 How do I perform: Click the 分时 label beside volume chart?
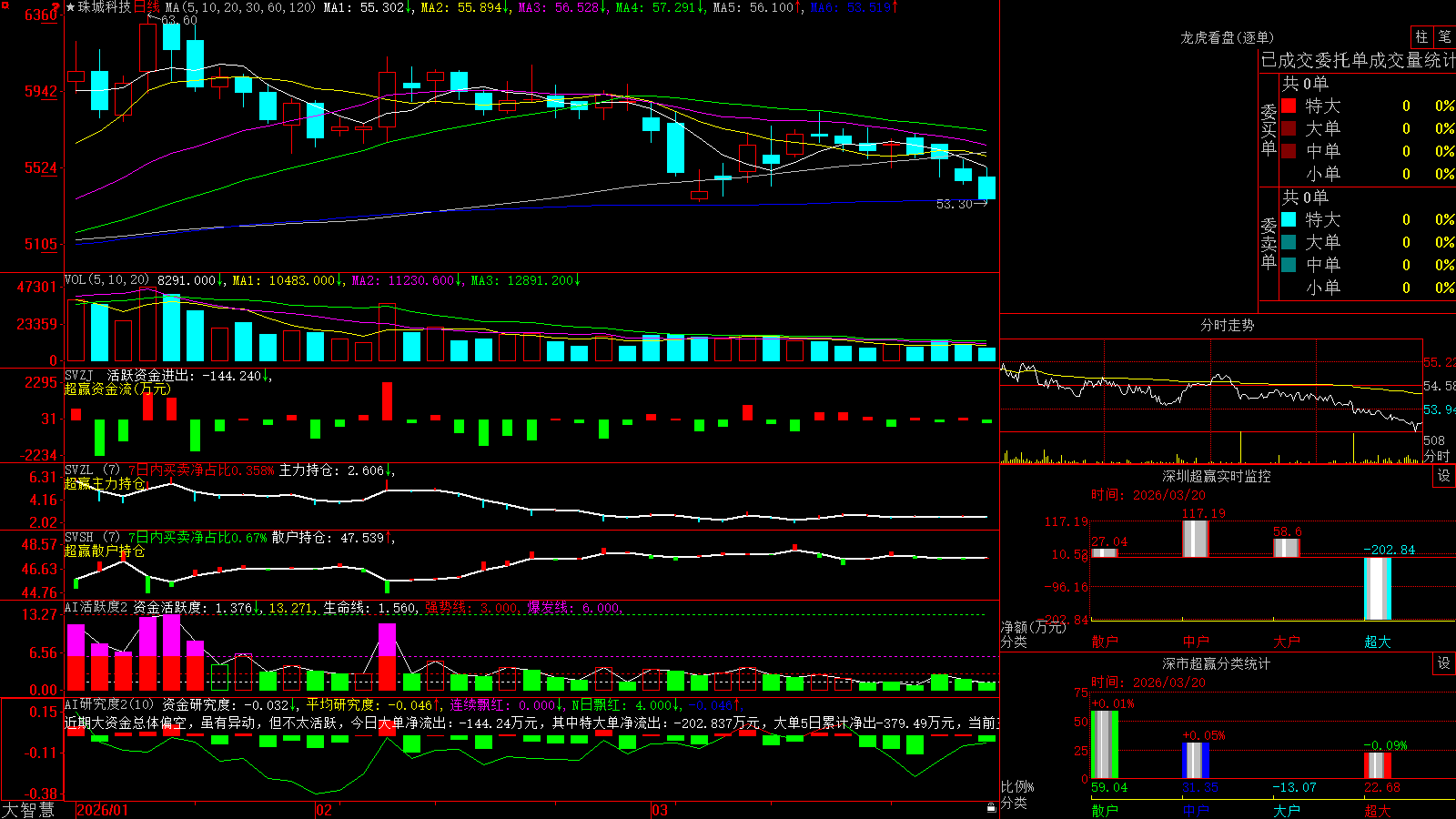point(1437,456)
